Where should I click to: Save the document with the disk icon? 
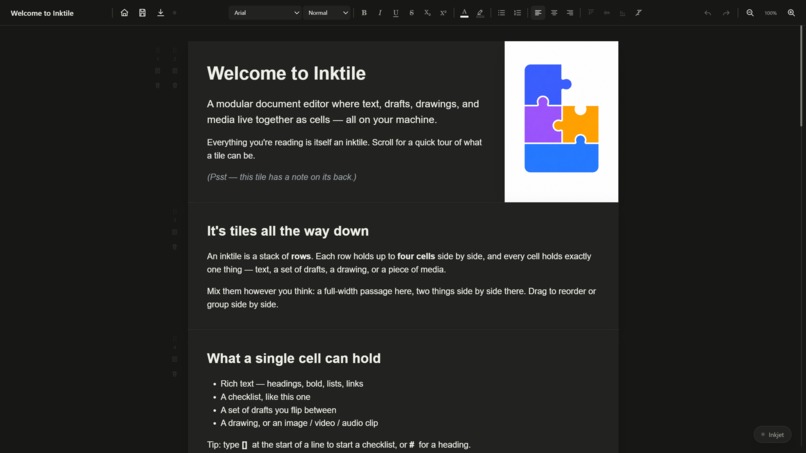click(142, 13)
